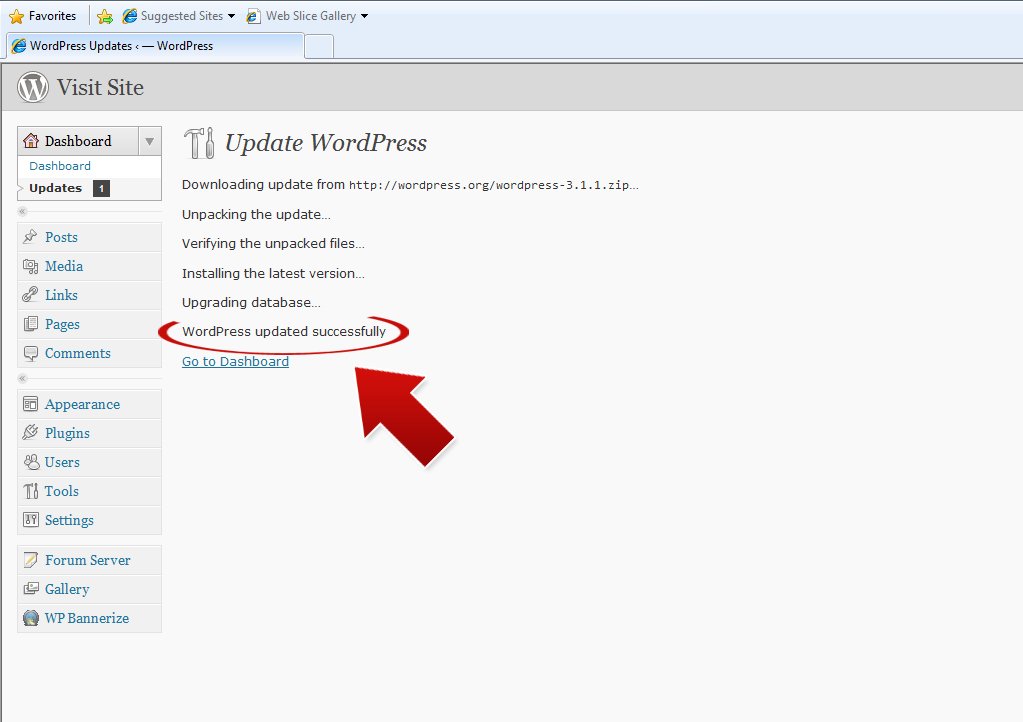The height and width of the screenshot is (722, 1023).
Task: Click the Pages document icon
Action: [30, 324]
